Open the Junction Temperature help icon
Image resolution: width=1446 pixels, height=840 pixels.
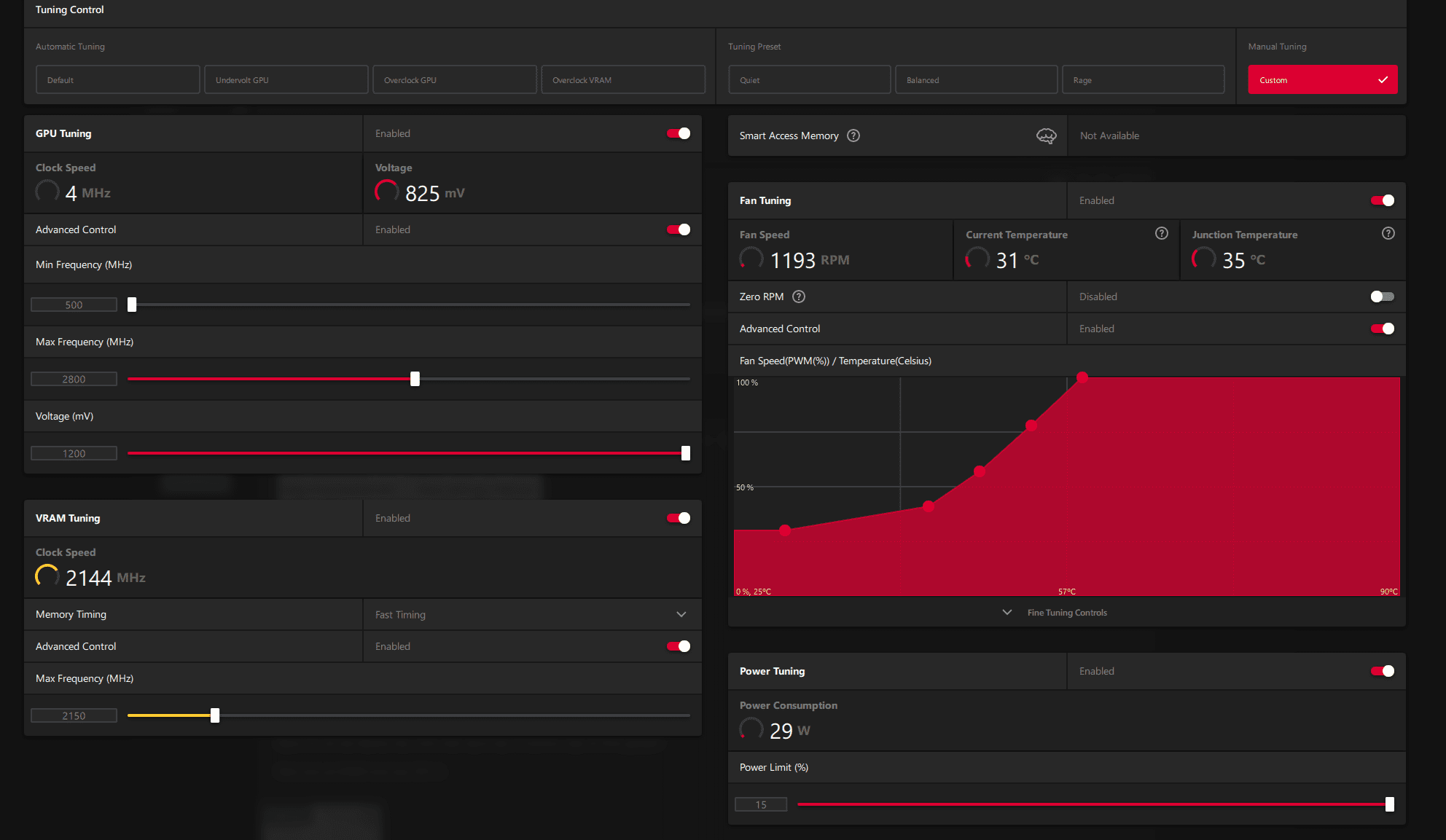(1388, 233)
